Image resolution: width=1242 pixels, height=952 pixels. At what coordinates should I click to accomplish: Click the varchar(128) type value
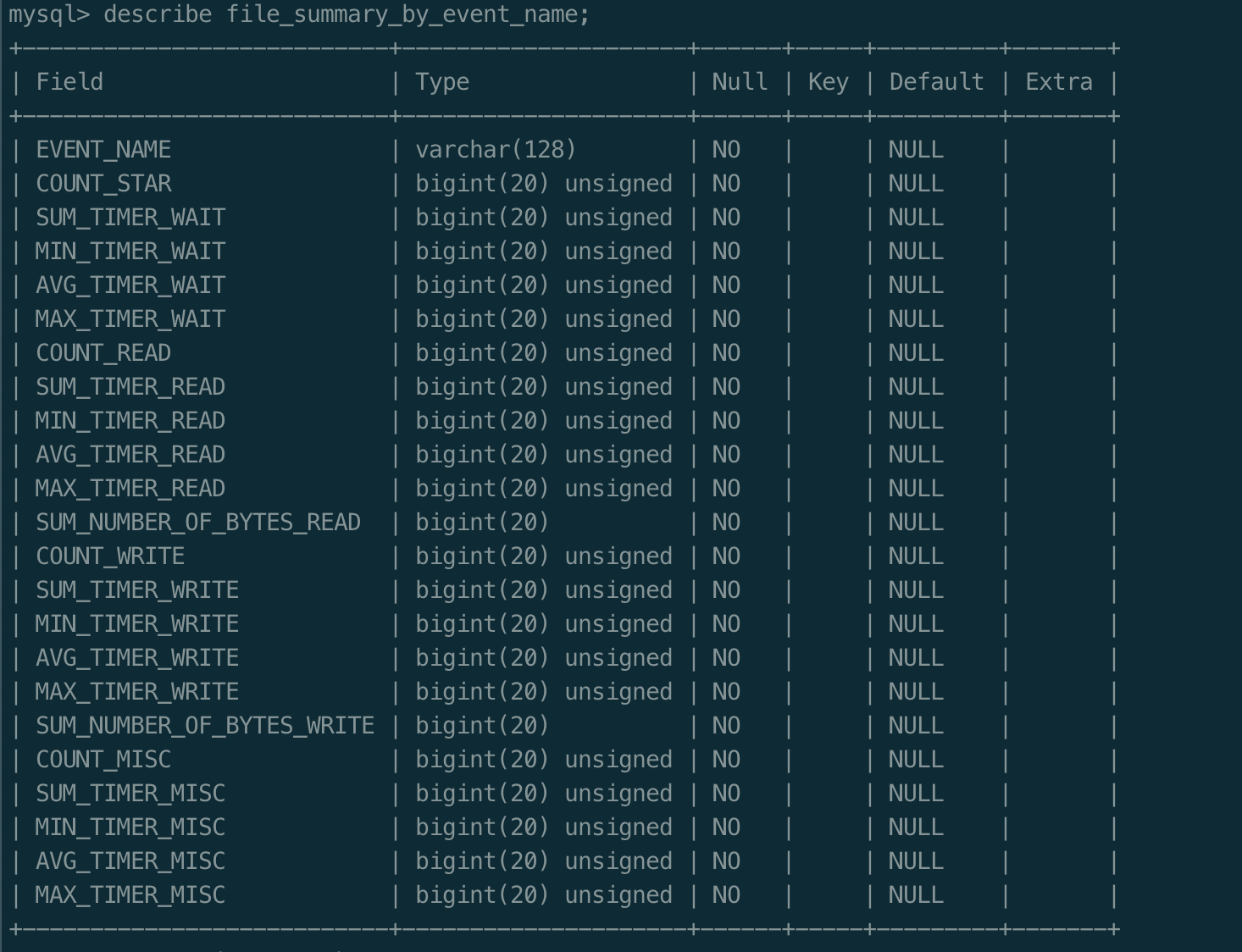tap(496, 150)
